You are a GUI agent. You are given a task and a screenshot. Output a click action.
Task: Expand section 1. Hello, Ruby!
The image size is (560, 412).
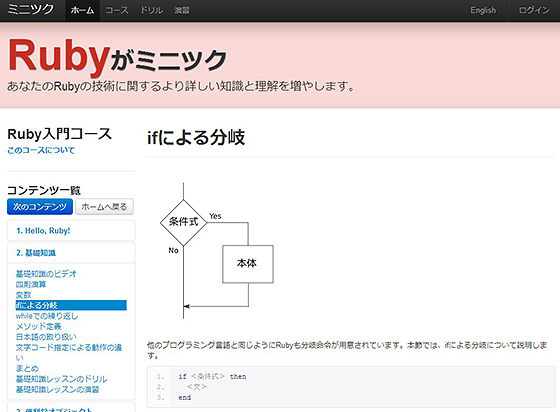71,231
